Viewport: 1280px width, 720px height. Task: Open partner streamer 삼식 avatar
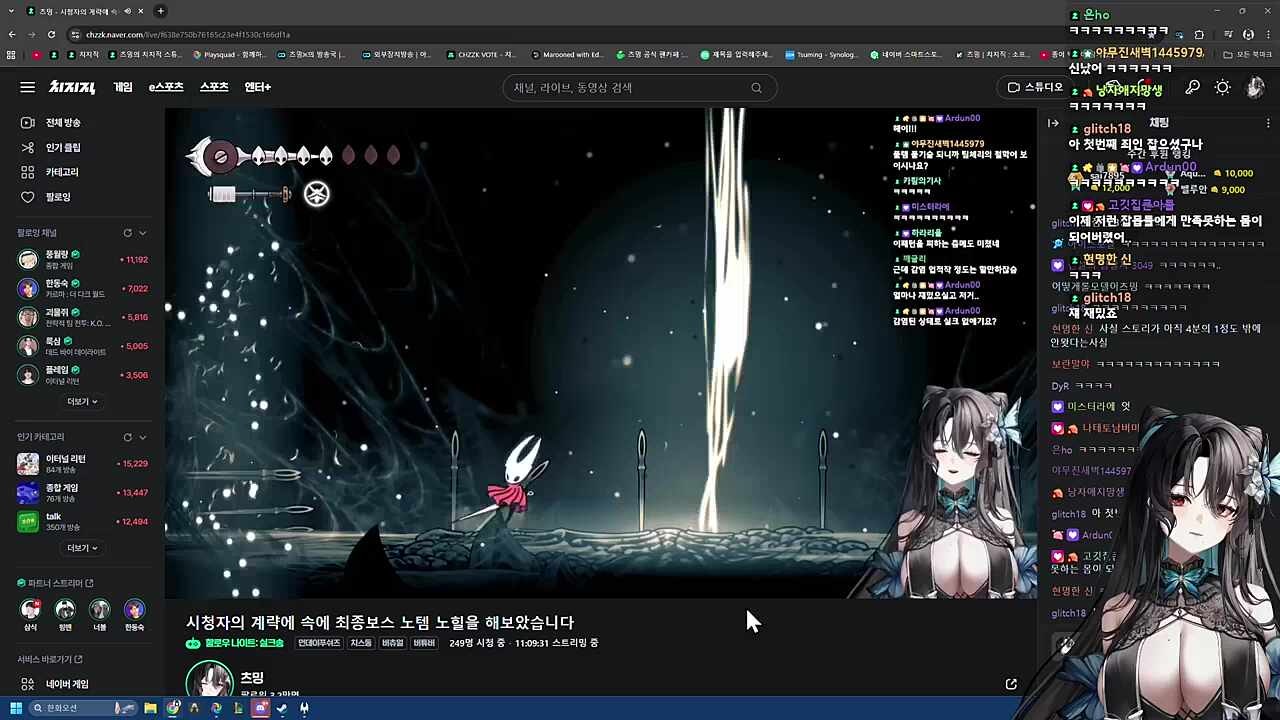(31, 610)
